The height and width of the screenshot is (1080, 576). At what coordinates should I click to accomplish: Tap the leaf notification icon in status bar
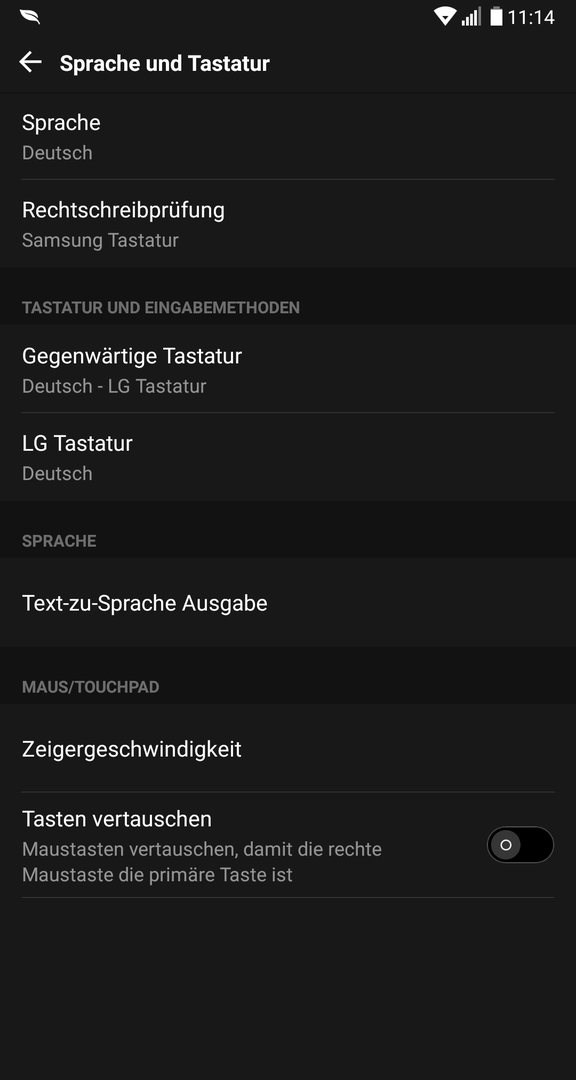30,17
